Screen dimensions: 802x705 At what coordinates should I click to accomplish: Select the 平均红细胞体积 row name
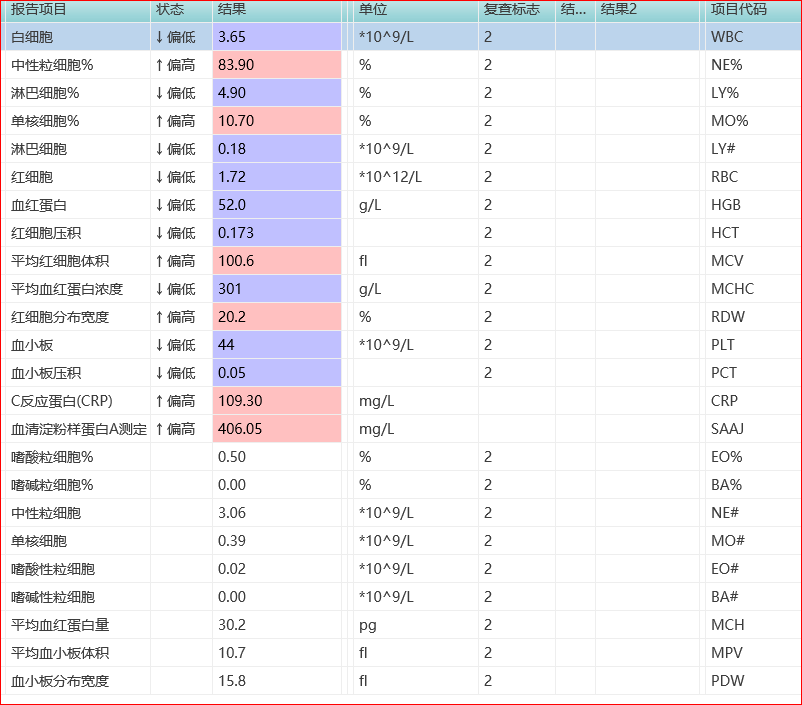click(x=60, y=261)
